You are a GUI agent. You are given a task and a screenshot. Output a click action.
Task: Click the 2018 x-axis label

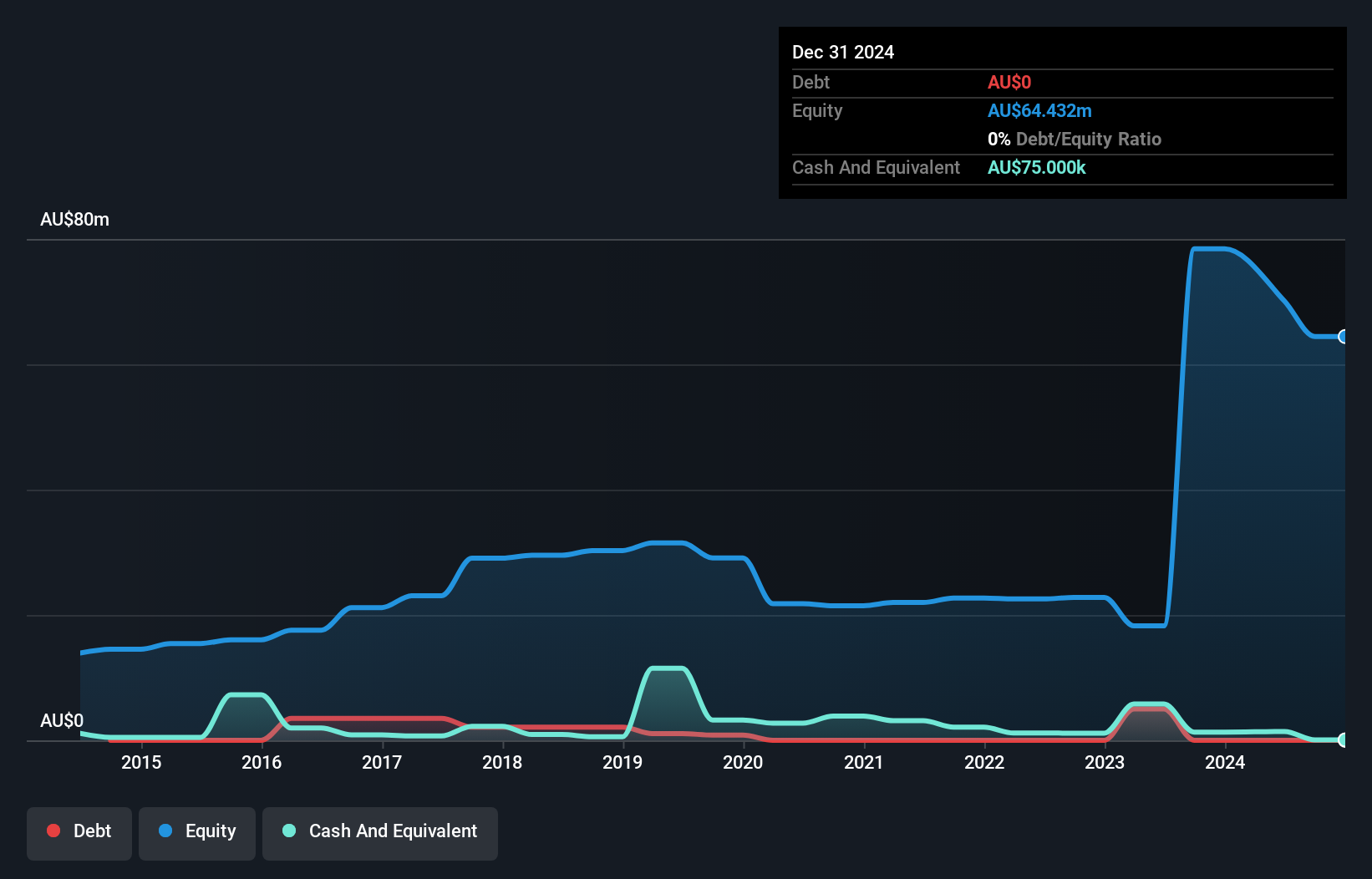coord(502,762)
